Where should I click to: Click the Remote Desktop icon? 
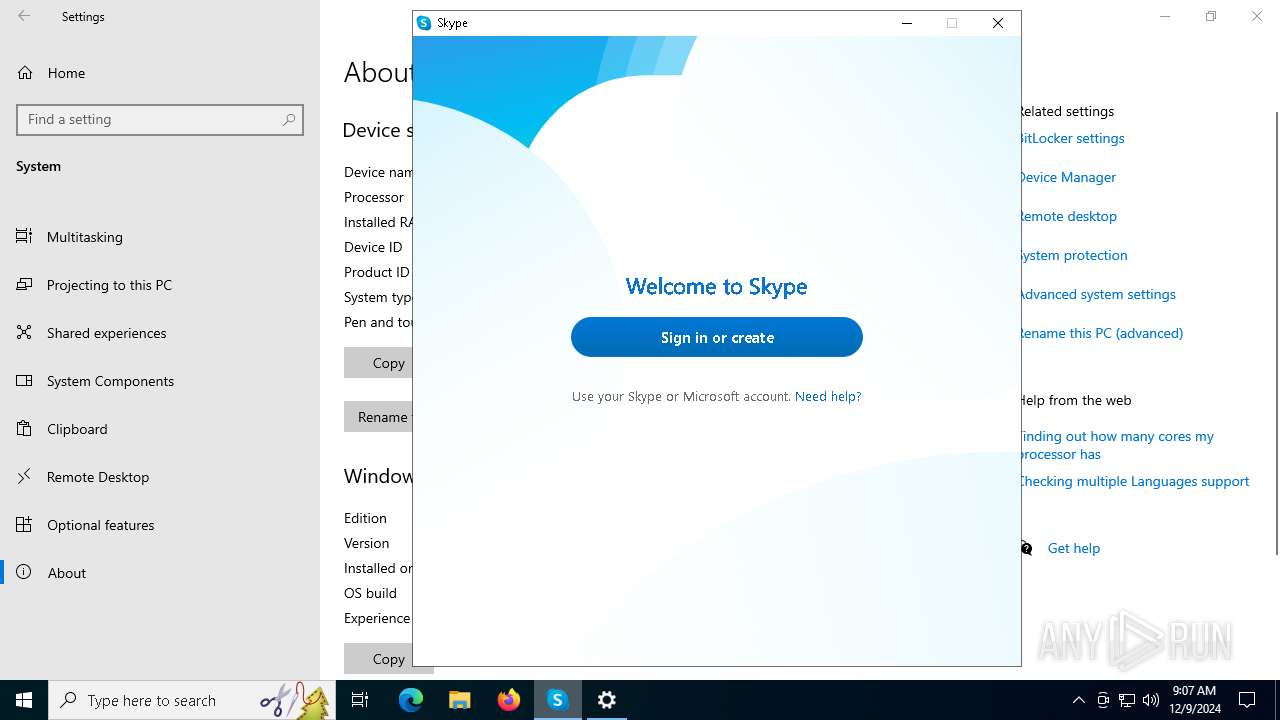(x=24, y=477)
